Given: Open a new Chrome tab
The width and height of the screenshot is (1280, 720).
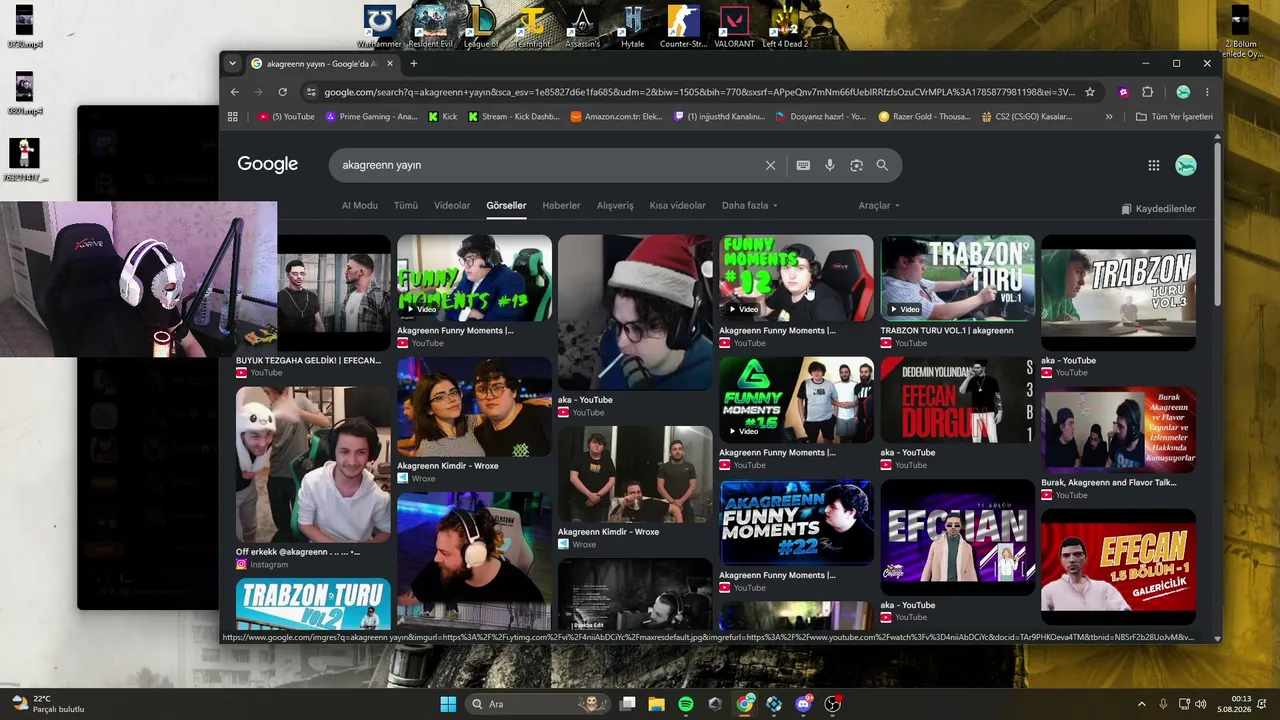Looking at the screenshot, I should pos(414,63).
